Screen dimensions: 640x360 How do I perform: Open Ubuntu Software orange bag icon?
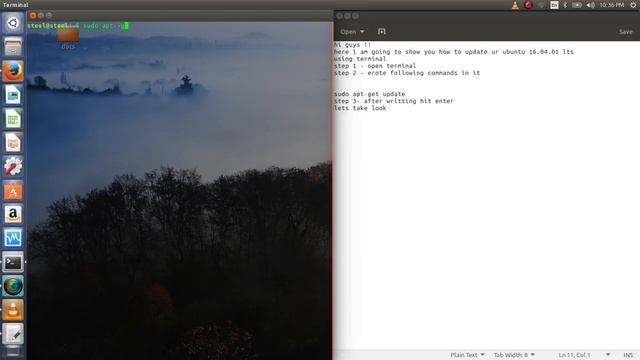(x=13, y=191)
